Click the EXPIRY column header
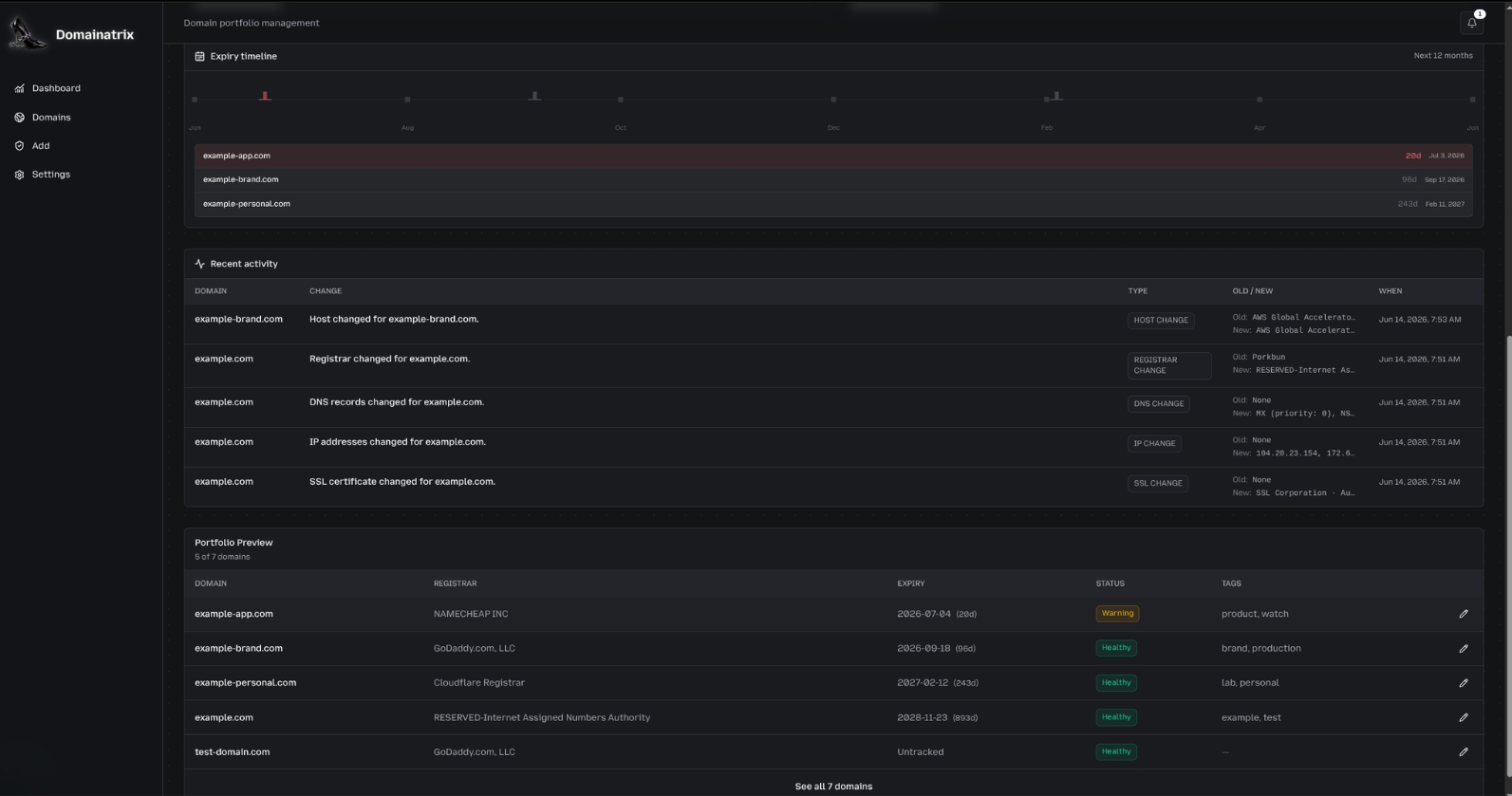The image size is (1512, 796). 911,583
